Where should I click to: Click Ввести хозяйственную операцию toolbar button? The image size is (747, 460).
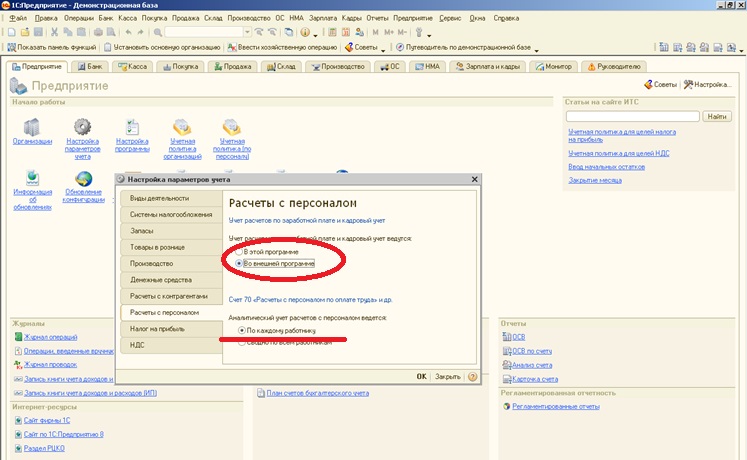282,47
